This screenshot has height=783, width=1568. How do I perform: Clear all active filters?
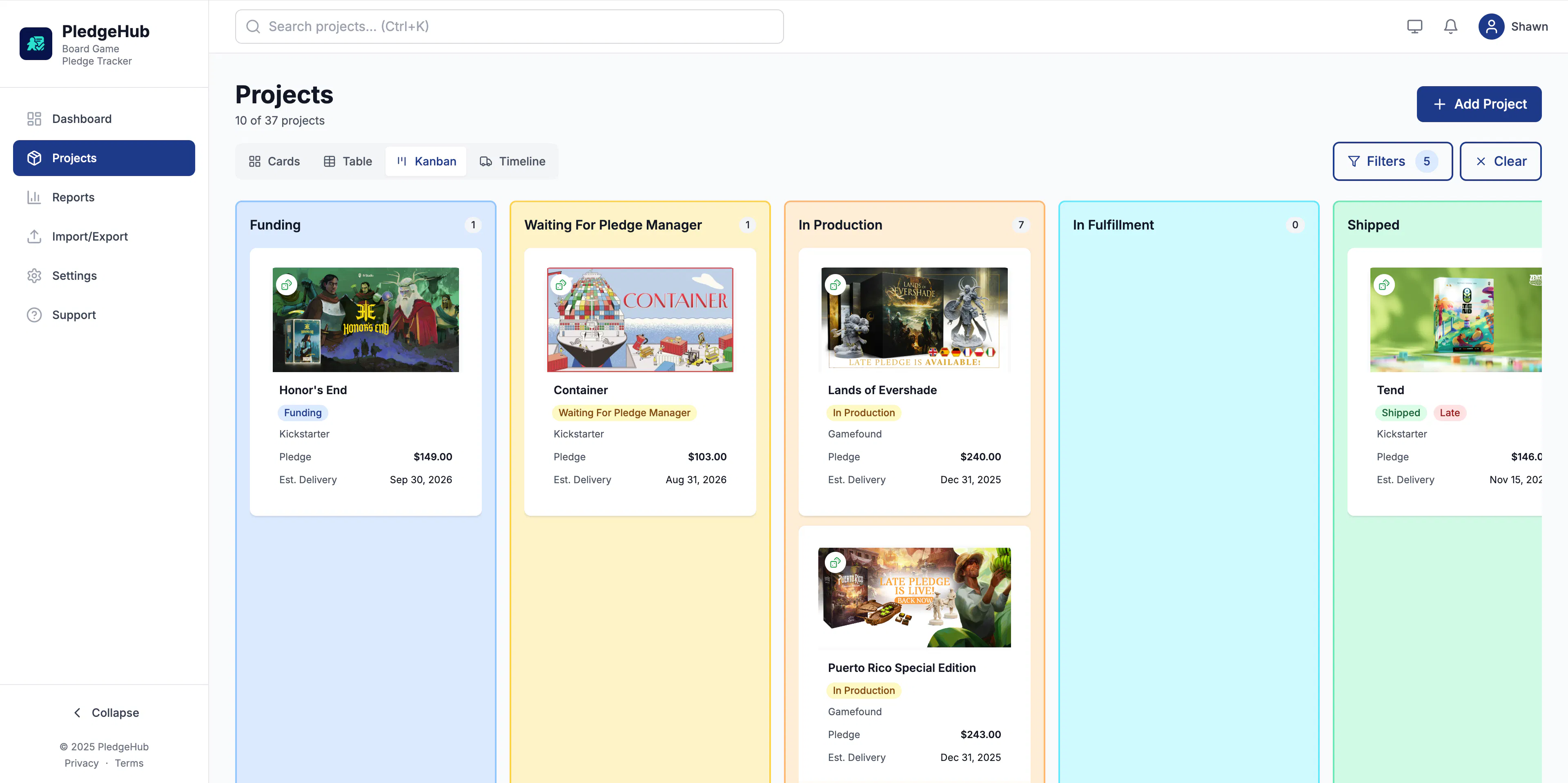(1501, 161)
